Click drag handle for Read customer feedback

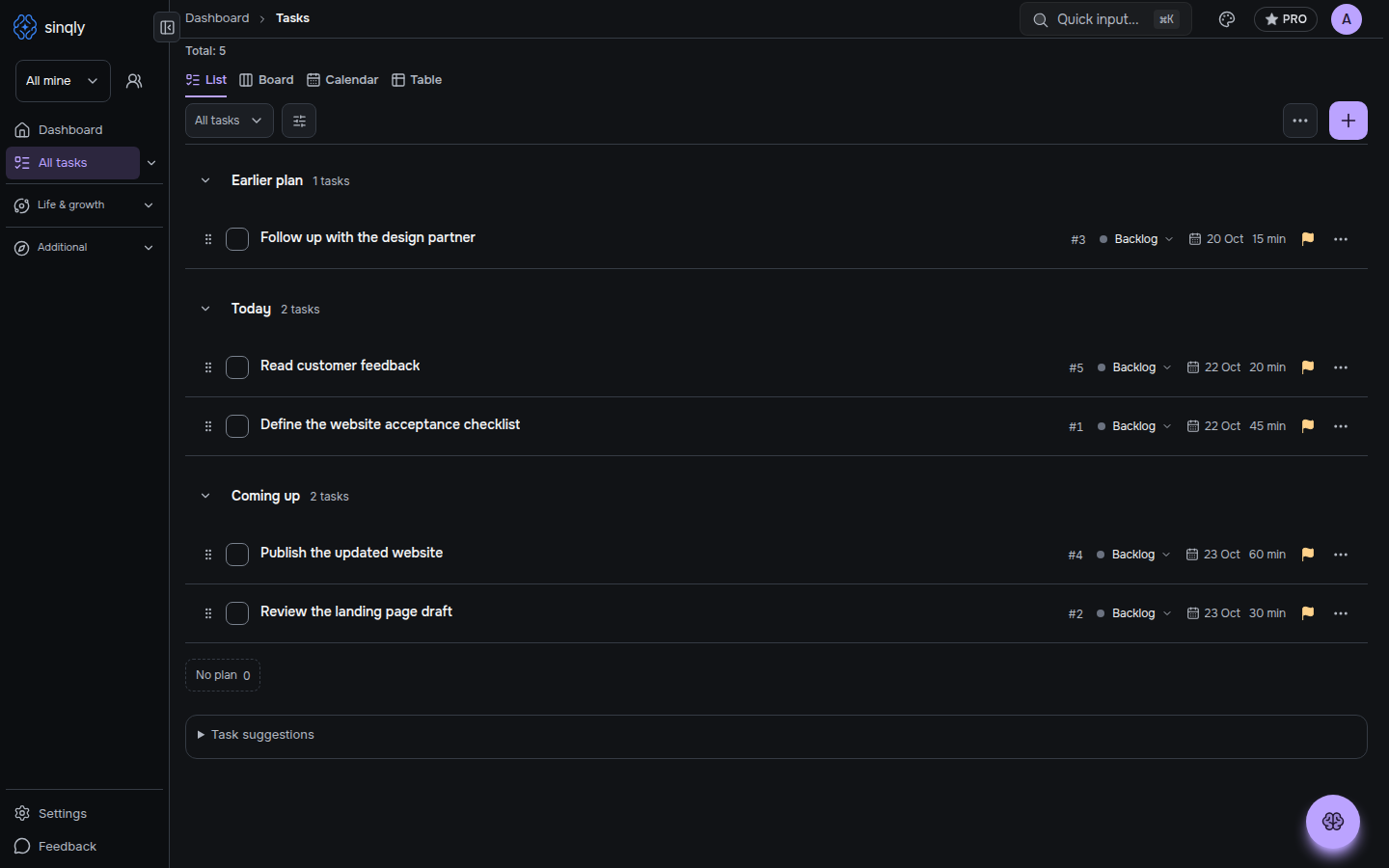click(x=208, y=367)
